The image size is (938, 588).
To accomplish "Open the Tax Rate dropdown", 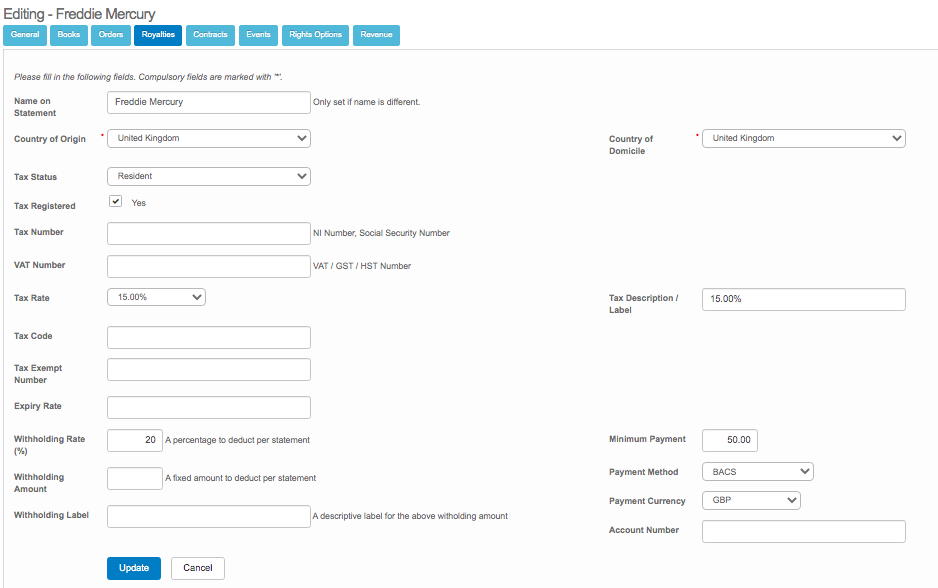I will click(156, 297).
